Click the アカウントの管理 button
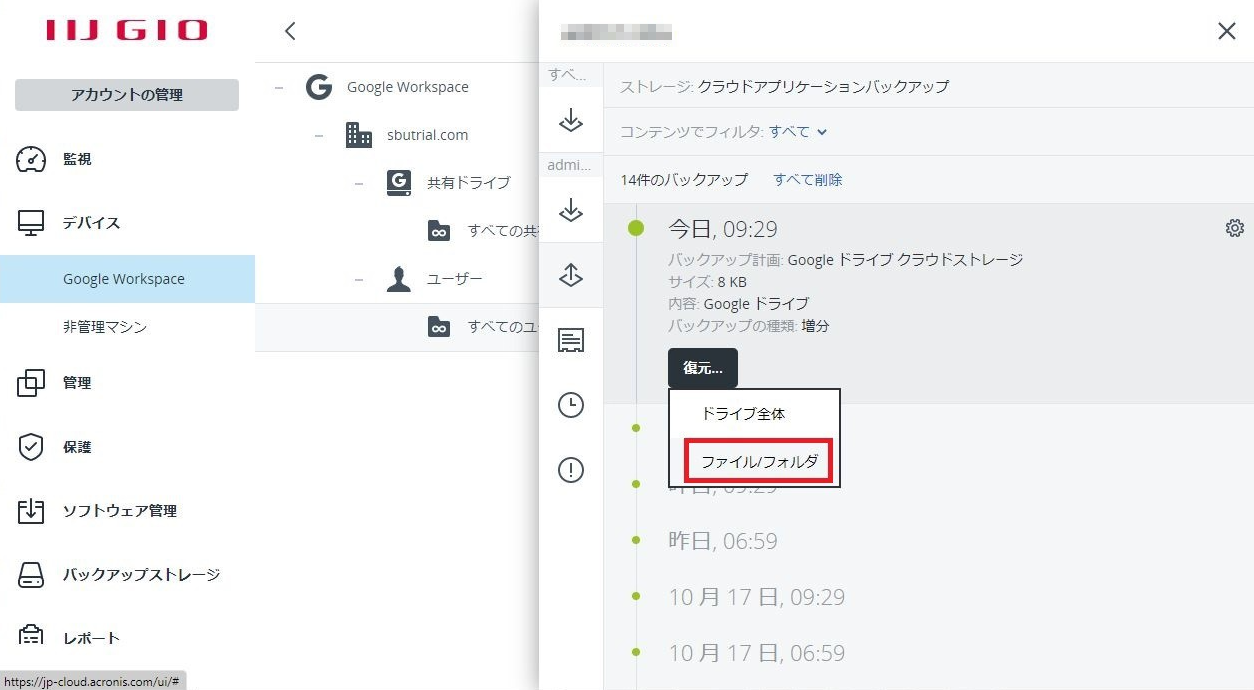Viewport: 1254px width, 690px height. point(127,95)
